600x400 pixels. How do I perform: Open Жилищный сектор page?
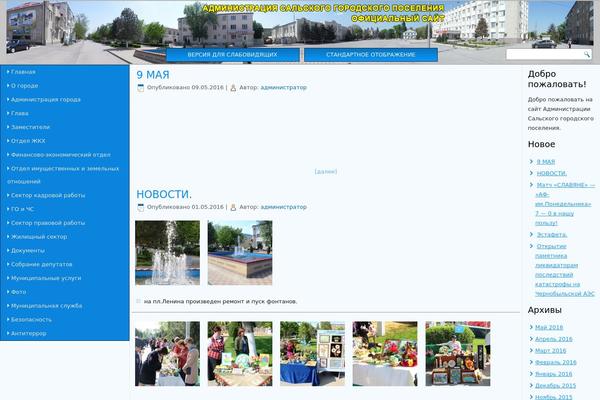(39, 237)
